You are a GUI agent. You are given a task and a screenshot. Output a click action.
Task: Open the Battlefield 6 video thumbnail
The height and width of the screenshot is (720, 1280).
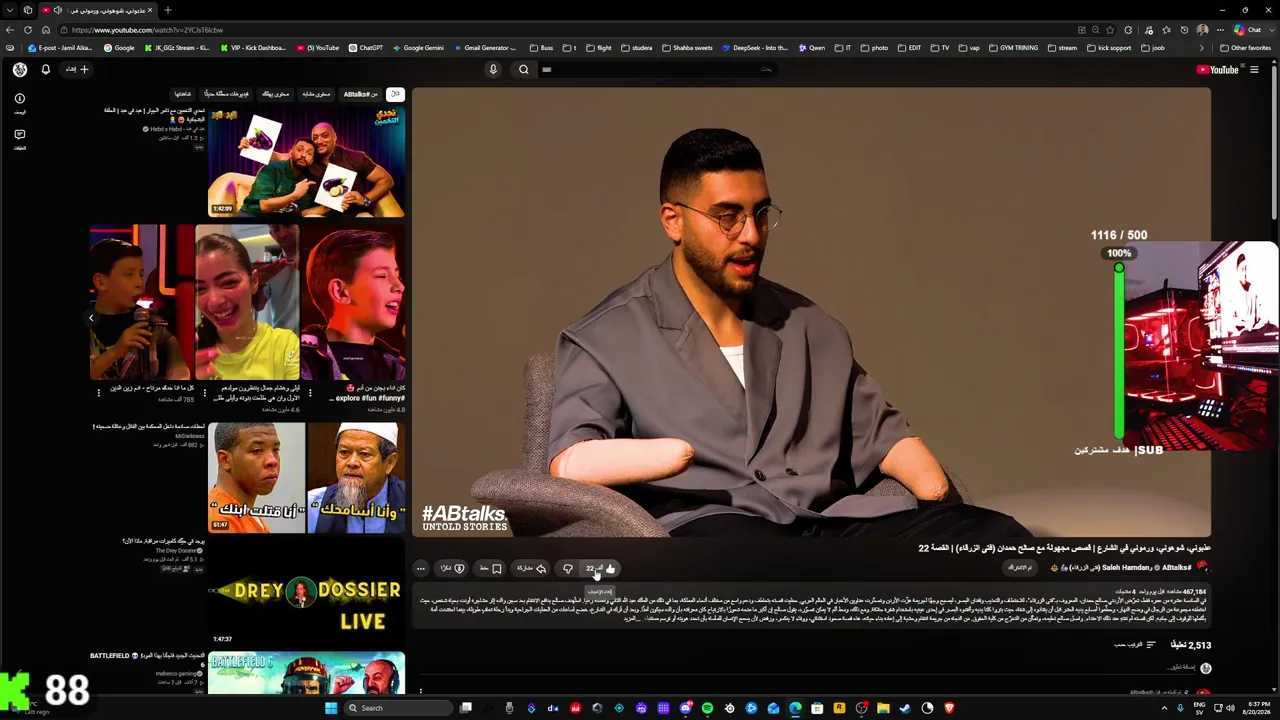click(306, 673)
